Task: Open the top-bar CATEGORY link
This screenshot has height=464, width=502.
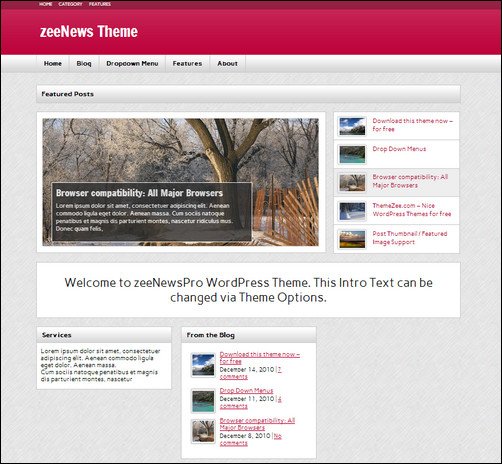Action: click(70, 4)
